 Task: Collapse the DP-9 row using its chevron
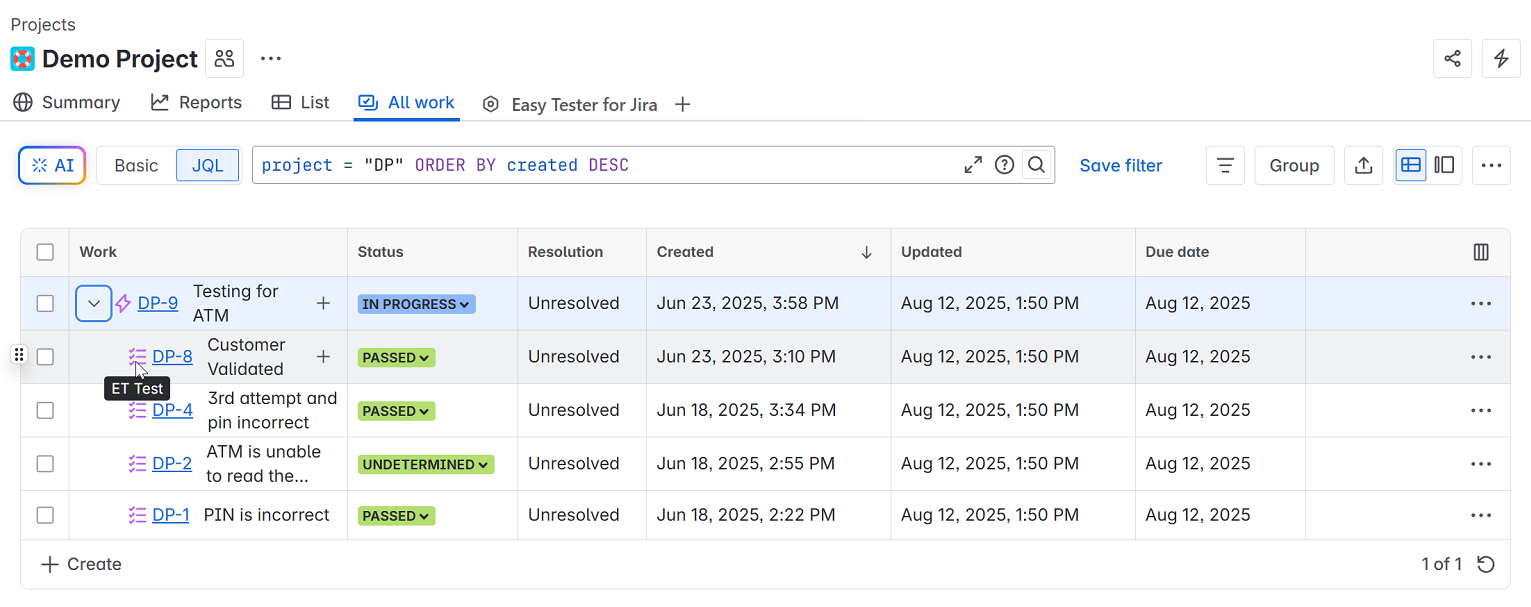[93, 302]
